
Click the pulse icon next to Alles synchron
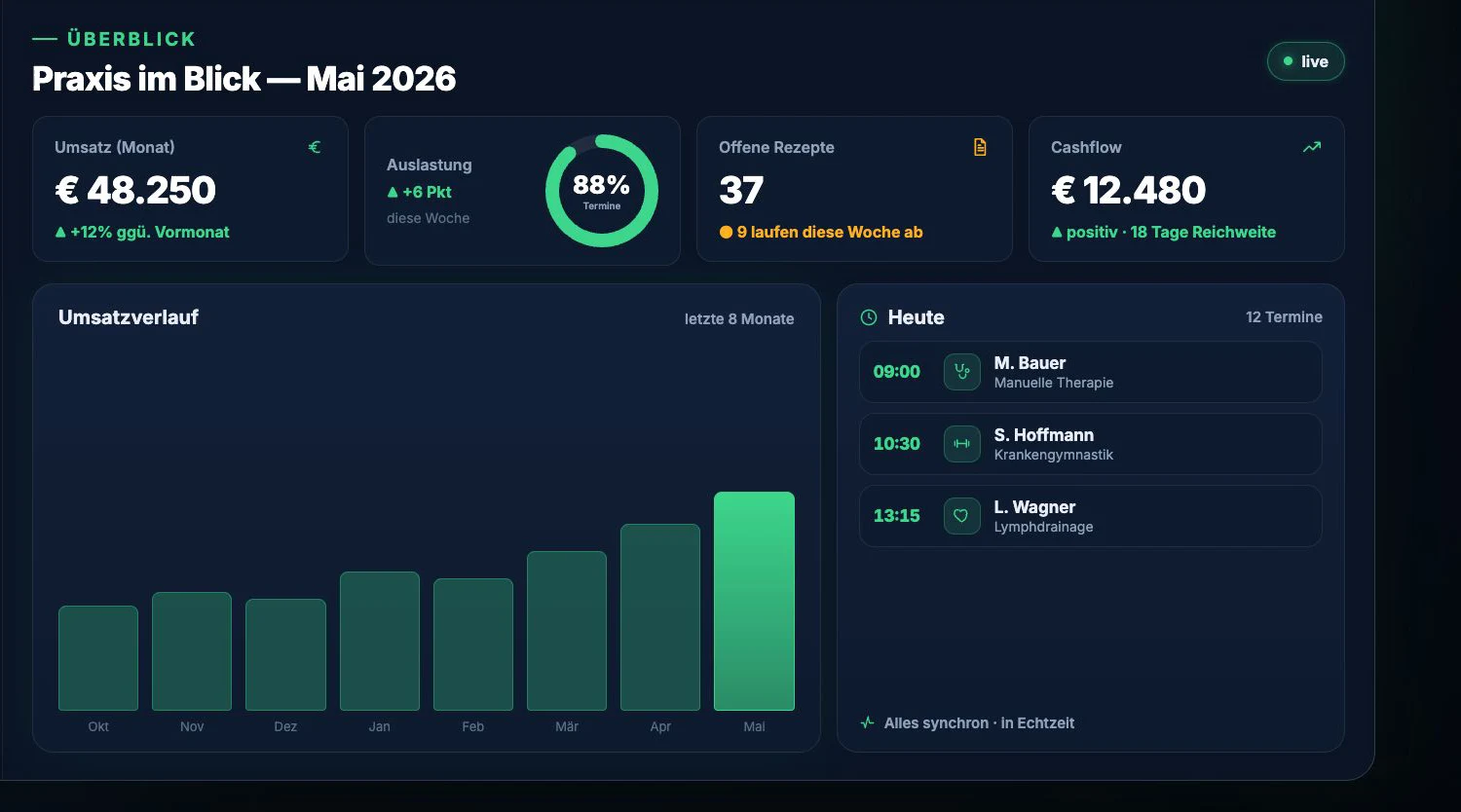(x=867, y=722)
